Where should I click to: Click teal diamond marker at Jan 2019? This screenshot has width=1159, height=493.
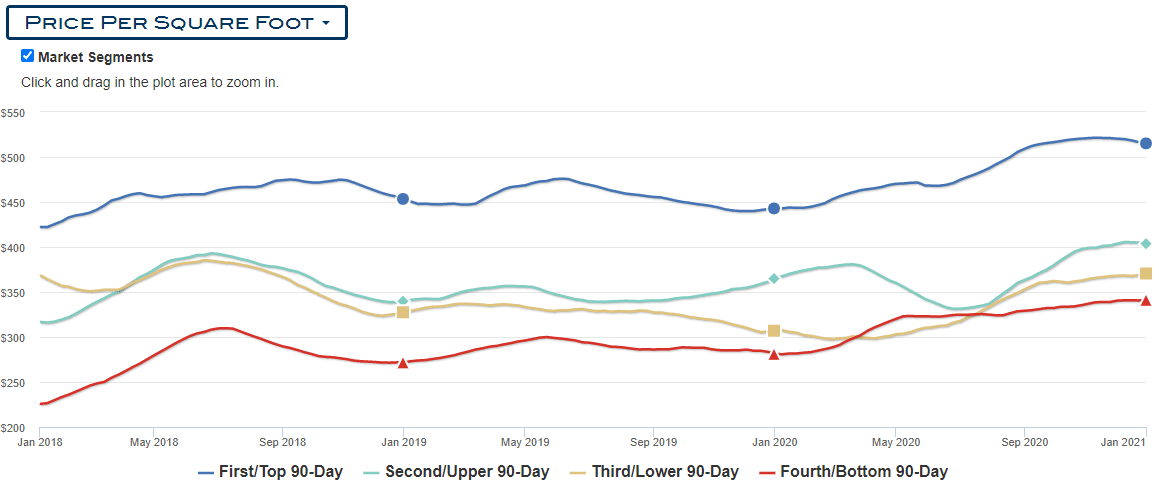(403, 301)
